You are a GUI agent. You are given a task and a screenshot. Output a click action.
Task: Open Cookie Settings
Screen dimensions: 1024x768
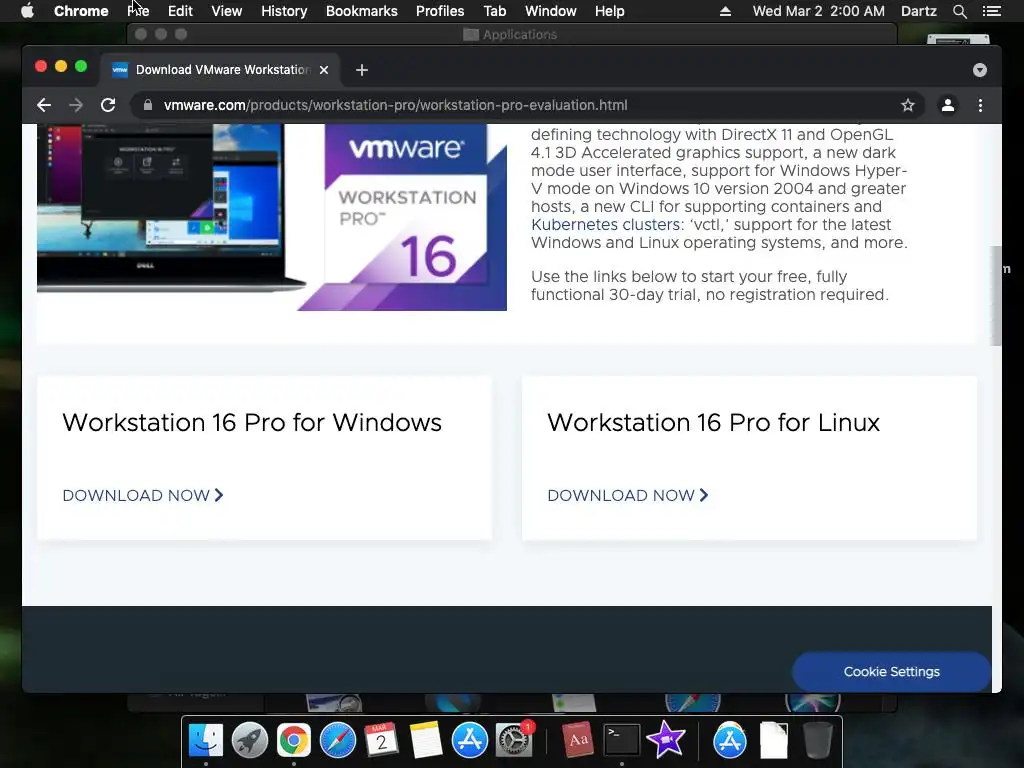tap(891, 672)
